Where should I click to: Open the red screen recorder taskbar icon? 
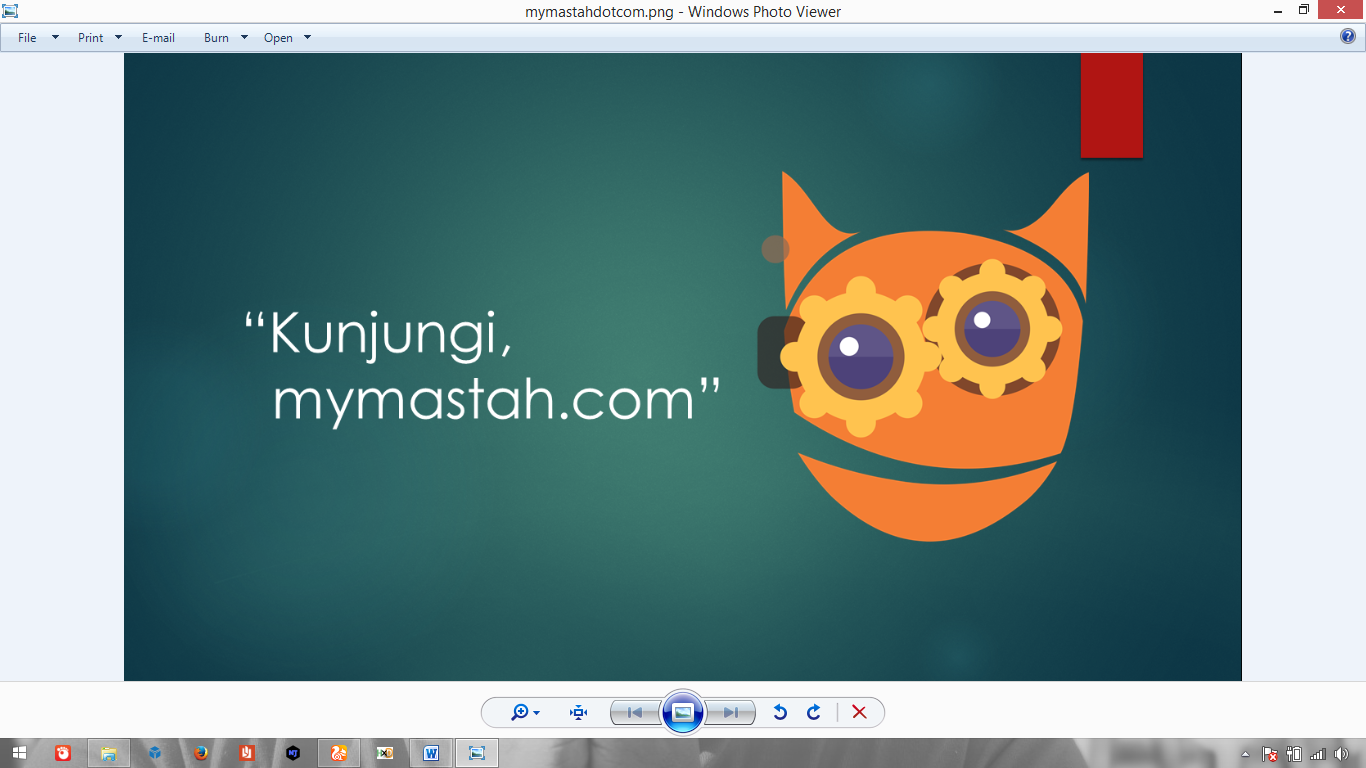click(x=63, y=753)
